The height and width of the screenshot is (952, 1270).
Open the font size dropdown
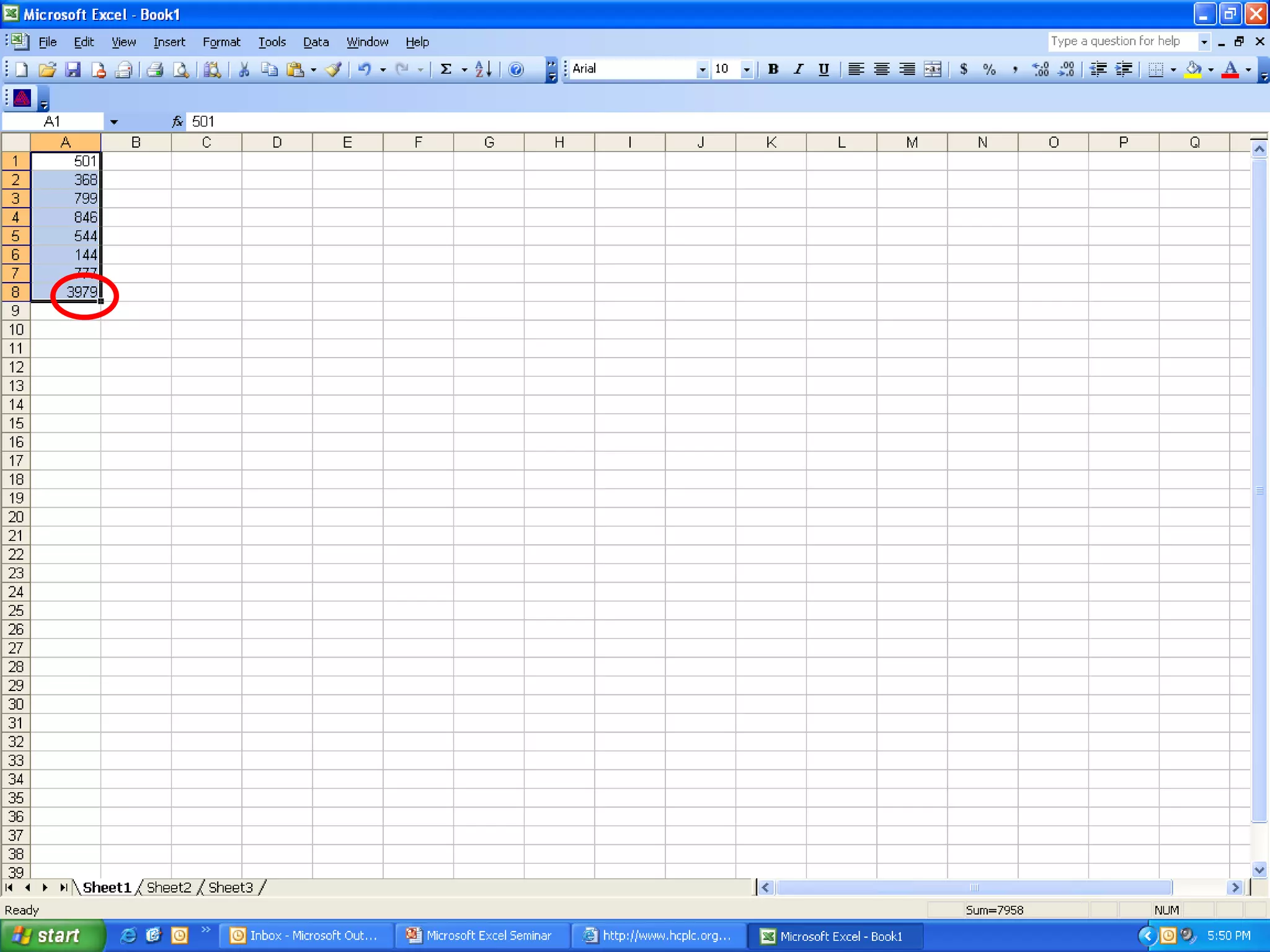click(x=747, y=69)
